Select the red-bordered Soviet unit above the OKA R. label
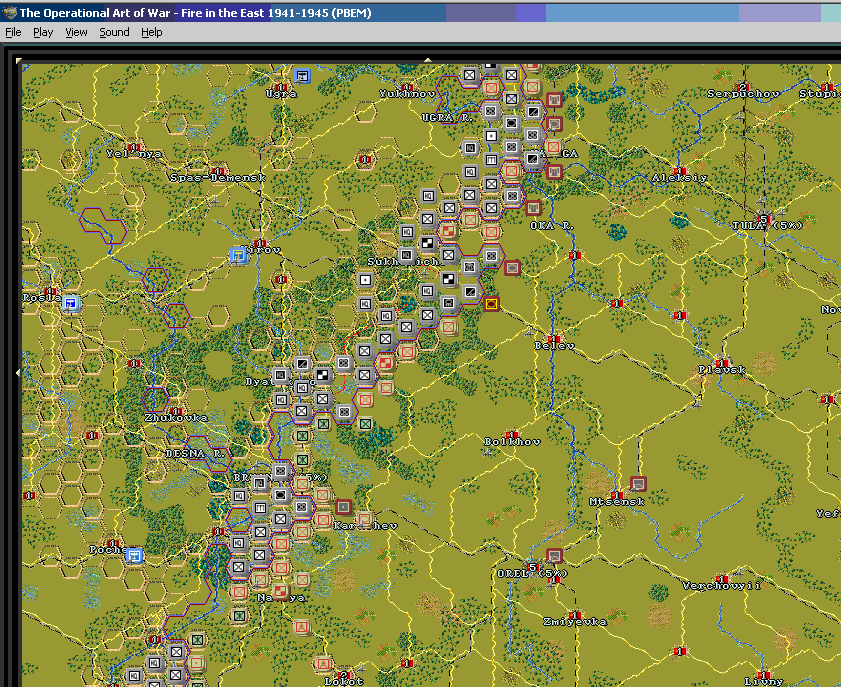The height and width of the screenshot is (688, 841). [533, 208]
